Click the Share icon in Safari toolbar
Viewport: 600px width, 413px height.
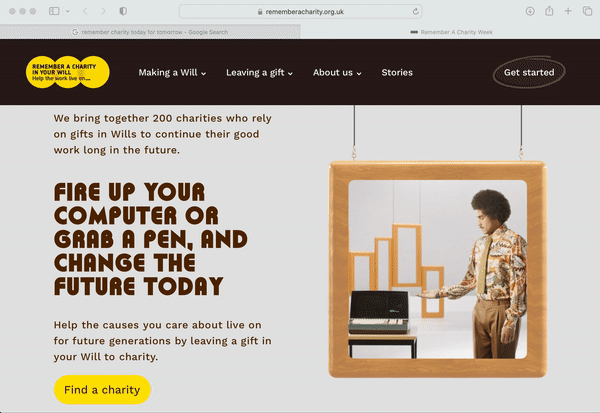tap(549, 11)
